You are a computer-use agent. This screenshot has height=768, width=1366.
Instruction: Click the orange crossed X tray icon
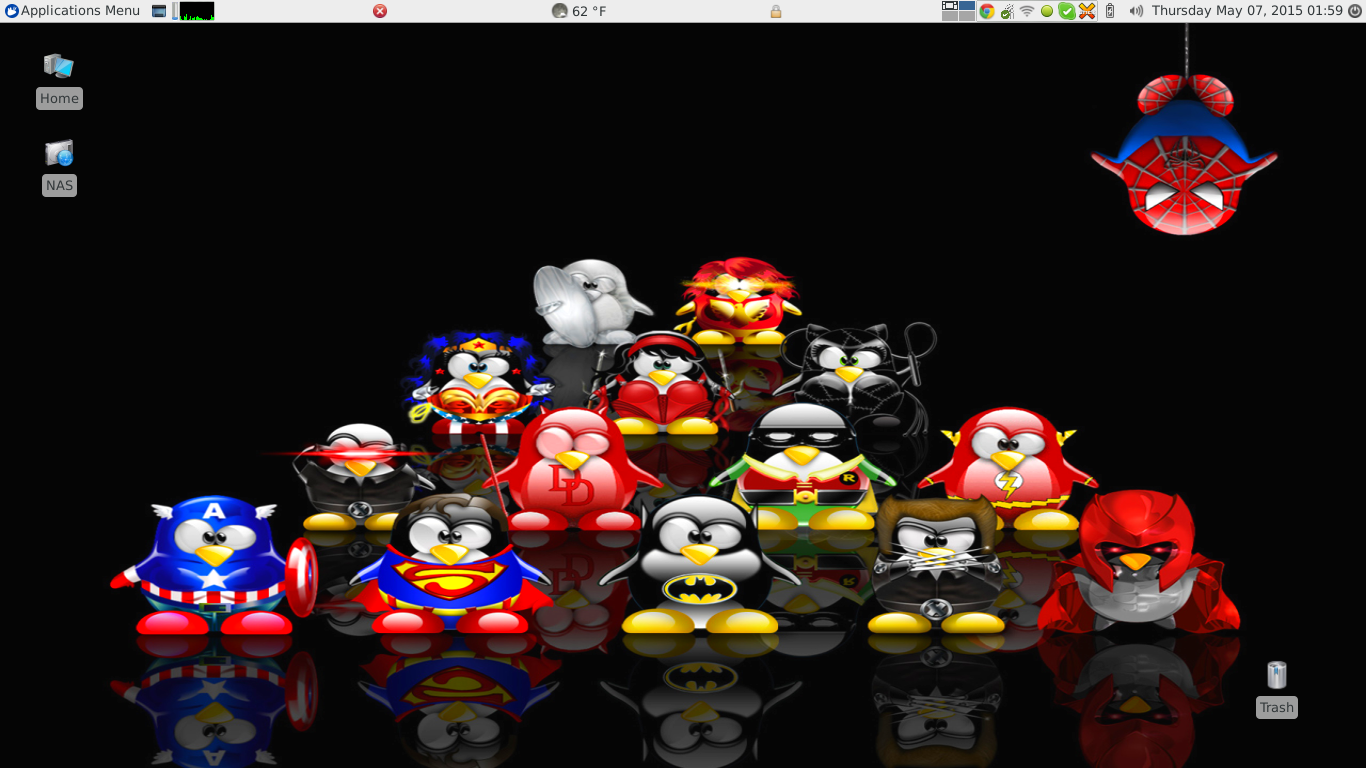[1087, 11]
